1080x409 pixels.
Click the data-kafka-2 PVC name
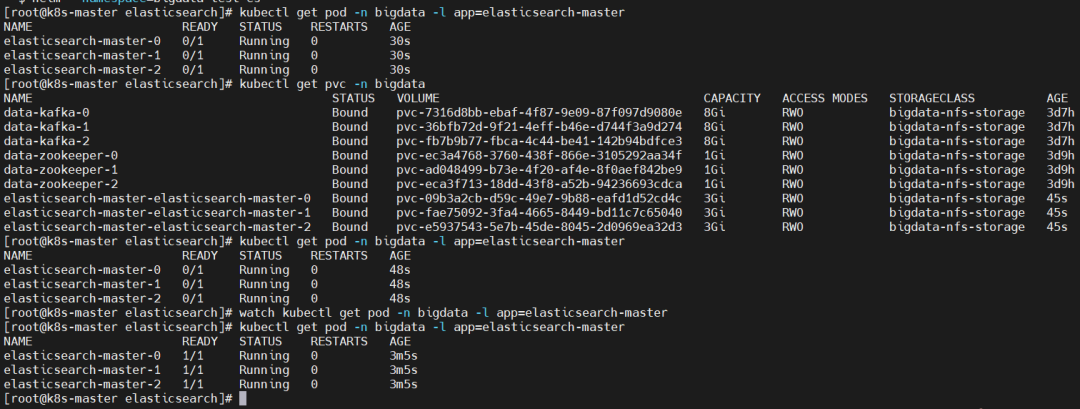[x=47, y=141]
